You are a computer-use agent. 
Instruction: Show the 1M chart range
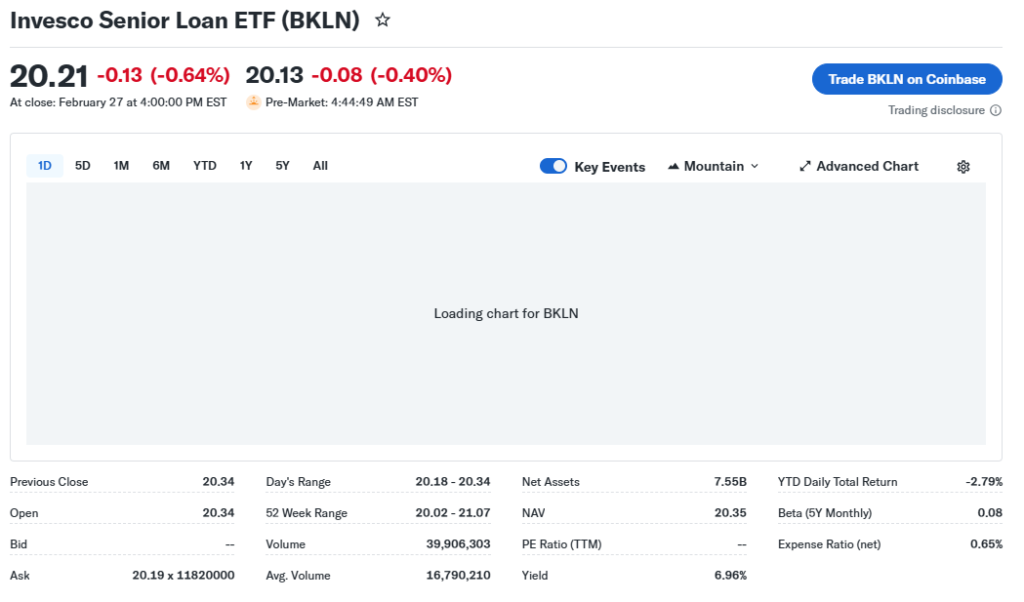click(x=121, y=166)
